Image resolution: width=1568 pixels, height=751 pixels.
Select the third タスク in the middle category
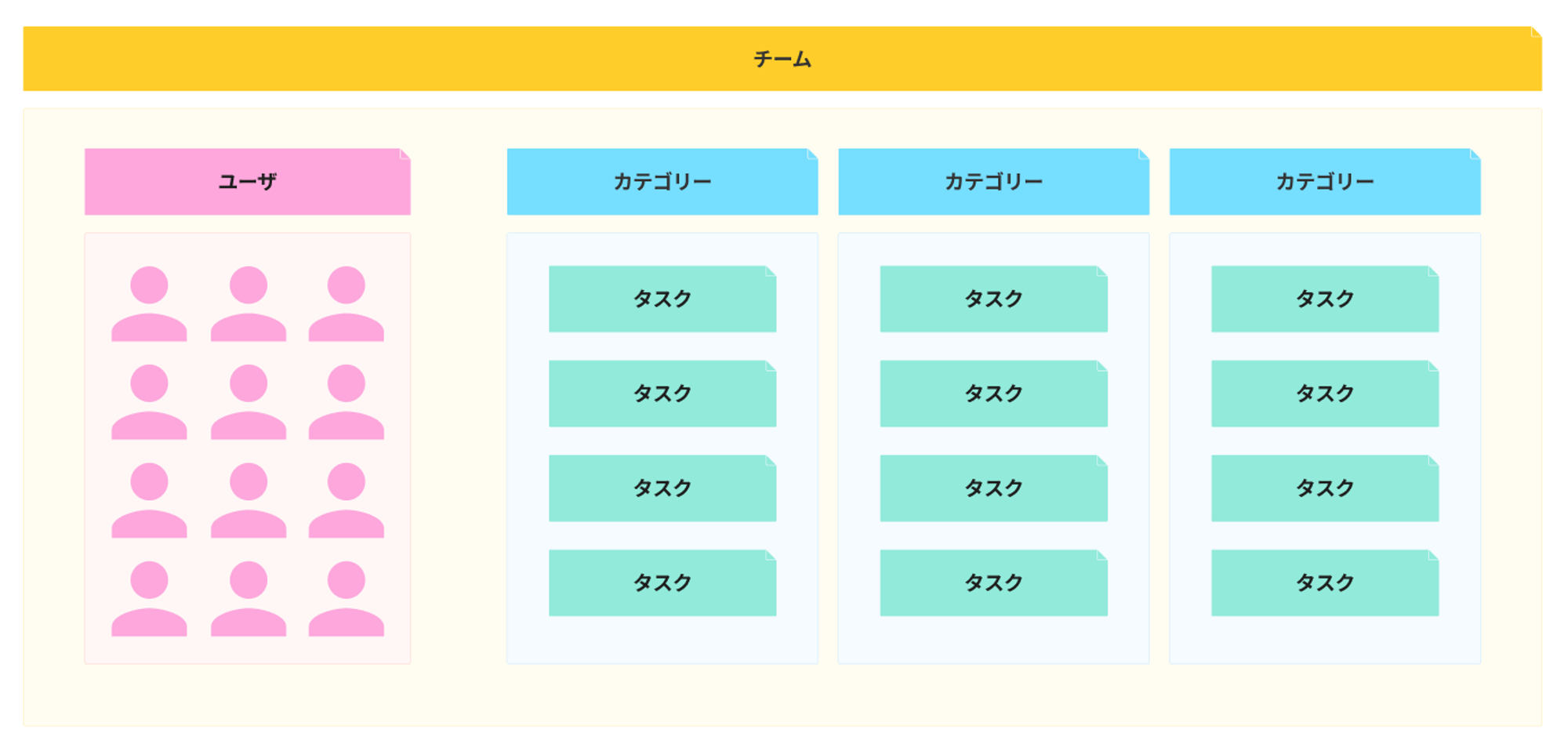pyautogui.click(x=993, y=488)
